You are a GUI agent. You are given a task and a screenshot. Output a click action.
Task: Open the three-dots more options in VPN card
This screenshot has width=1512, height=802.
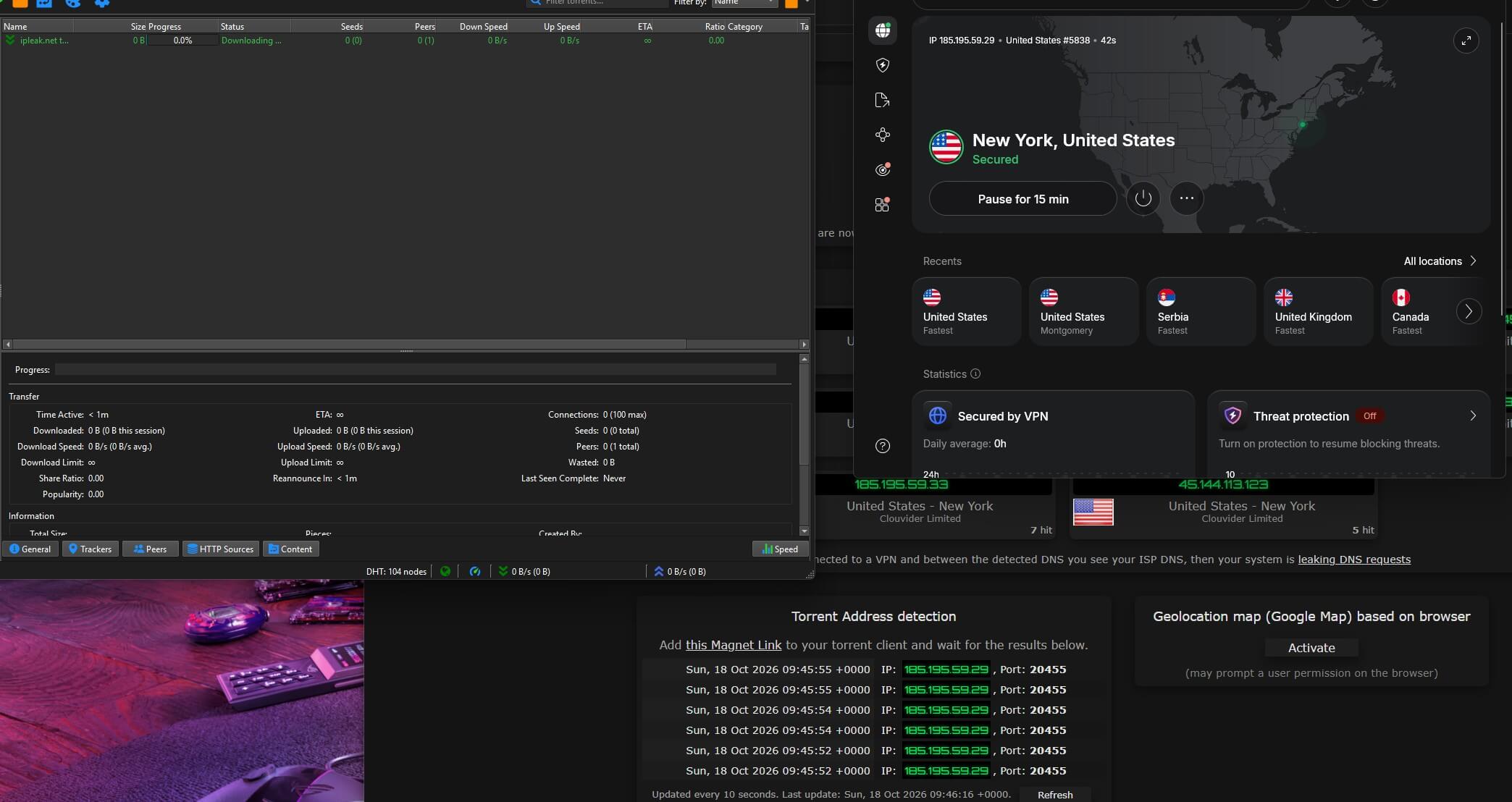pyautogui.click(x=1186, y=198)
